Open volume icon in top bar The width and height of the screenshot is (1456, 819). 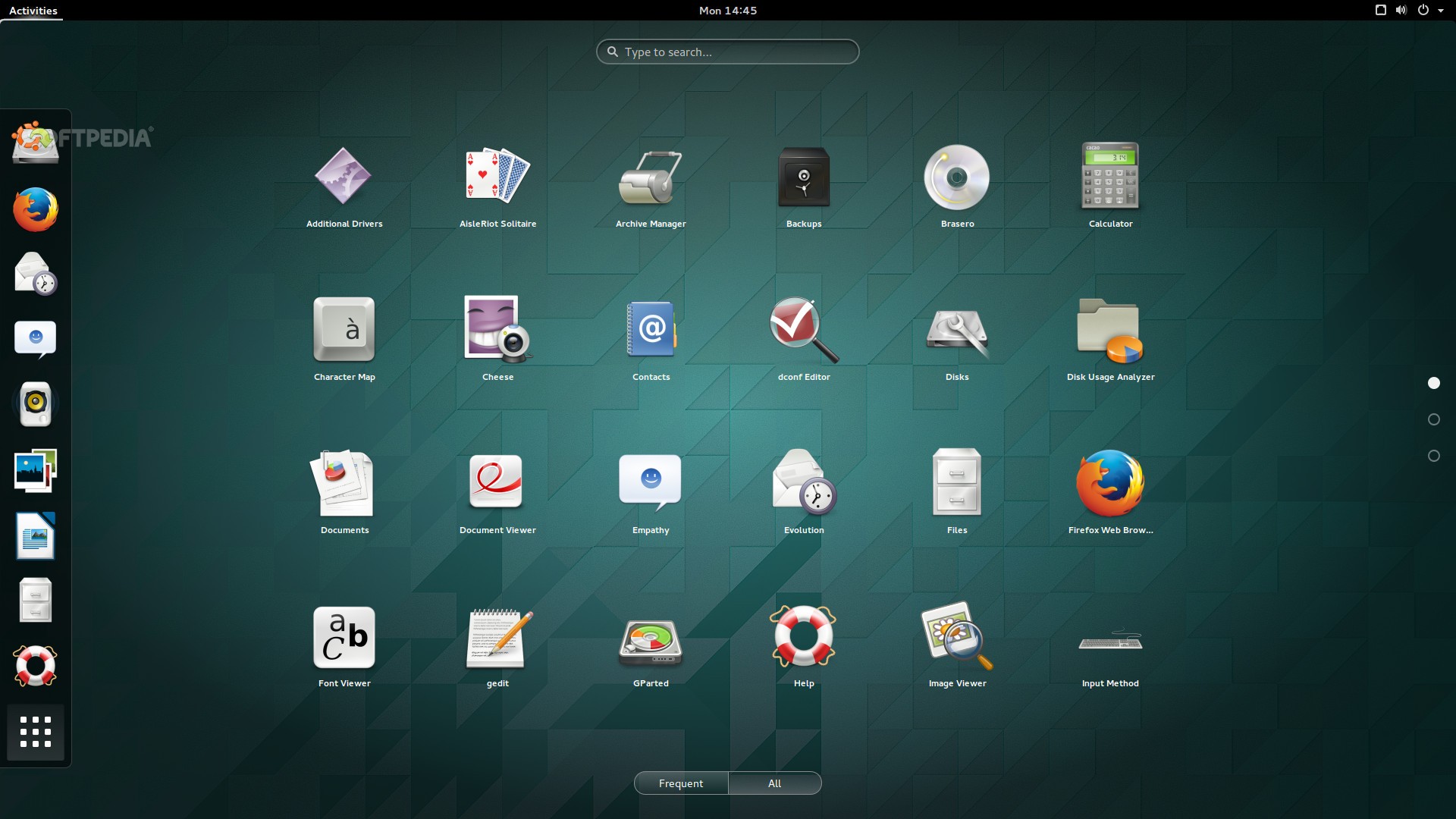click(x=1401, y=11)
